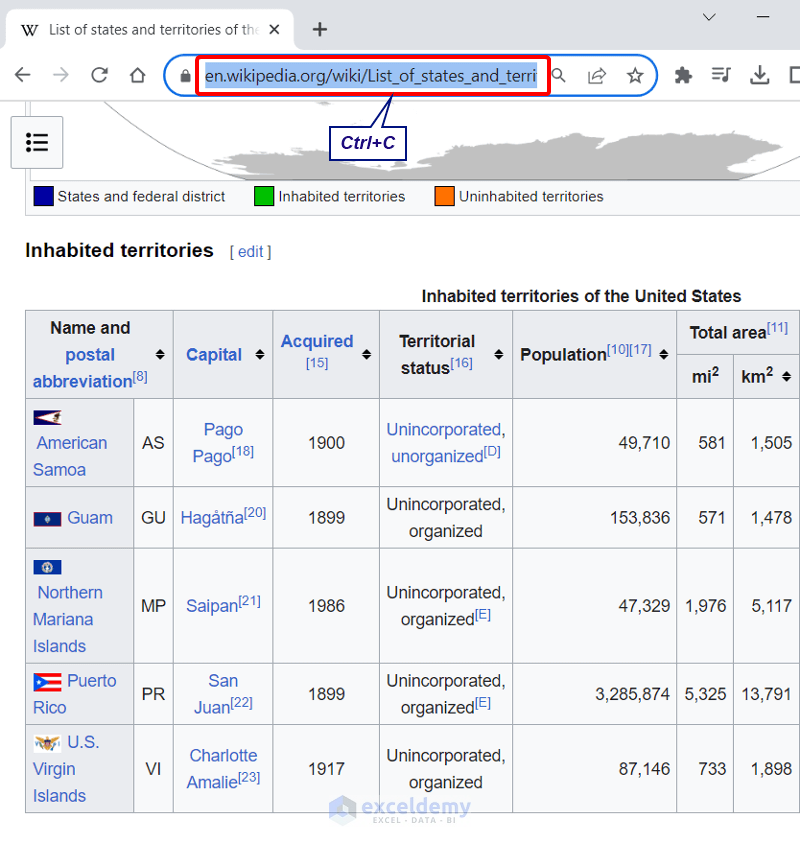Open the media controls icon
The width and height of the screenshot is (800, 842).
(x=721, y=75)
